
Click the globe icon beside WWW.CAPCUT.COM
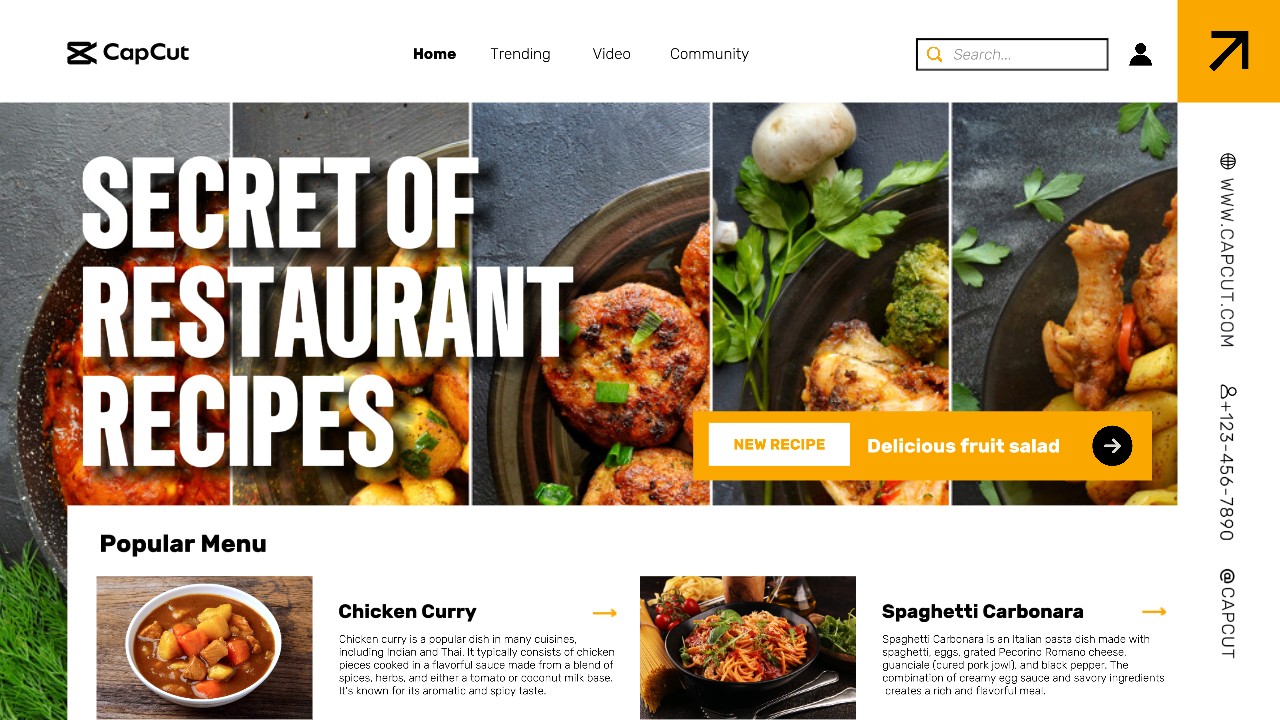[x=1227, y=161]
